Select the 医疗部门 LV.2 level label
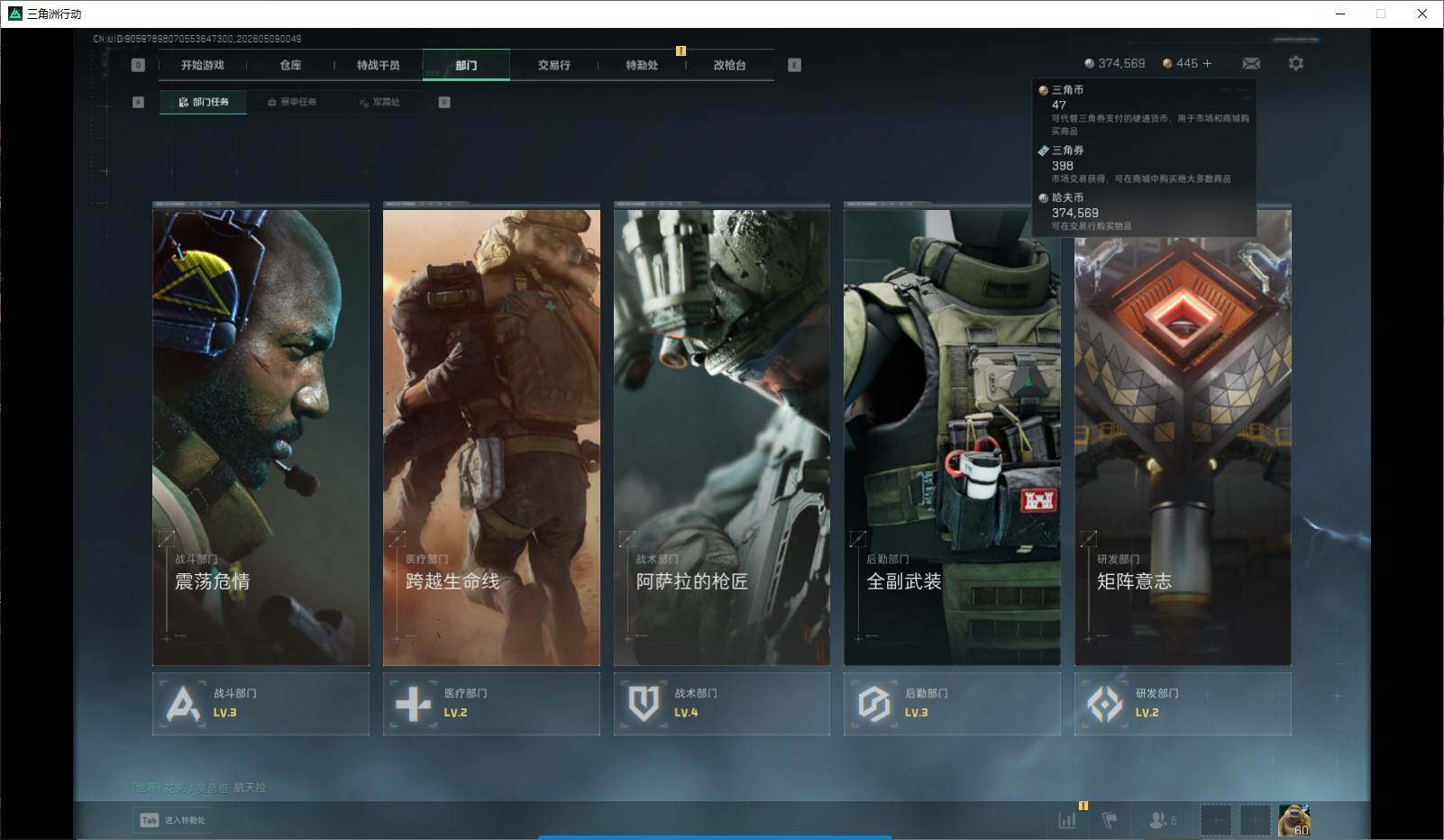This screenshot has width=1444, height=840. coord(455,713)
